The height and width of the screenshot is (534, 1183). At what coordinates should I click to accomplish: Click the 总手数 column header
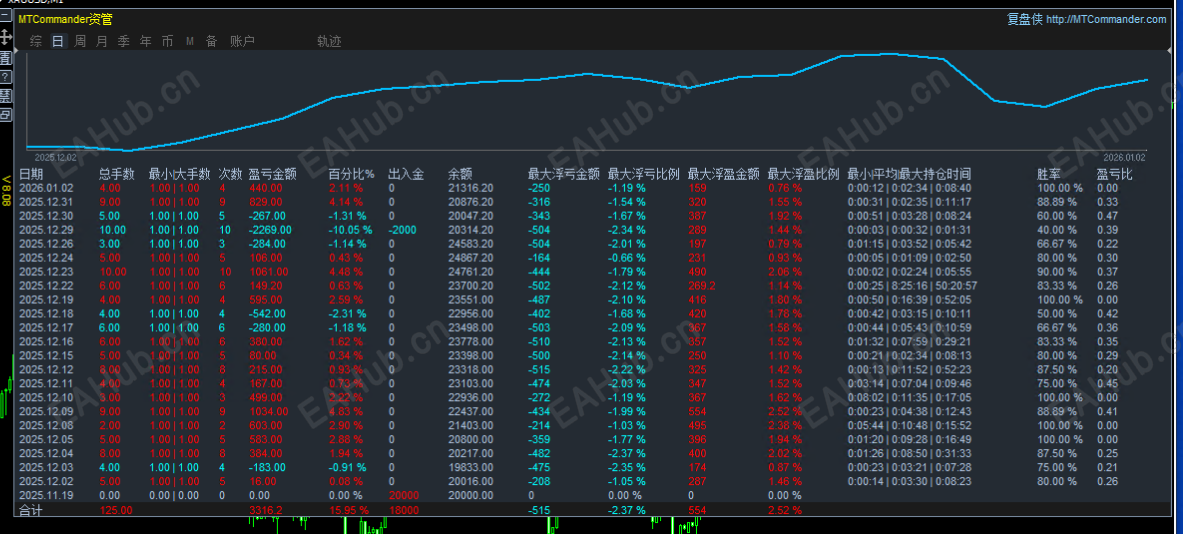tap(117, 174)
